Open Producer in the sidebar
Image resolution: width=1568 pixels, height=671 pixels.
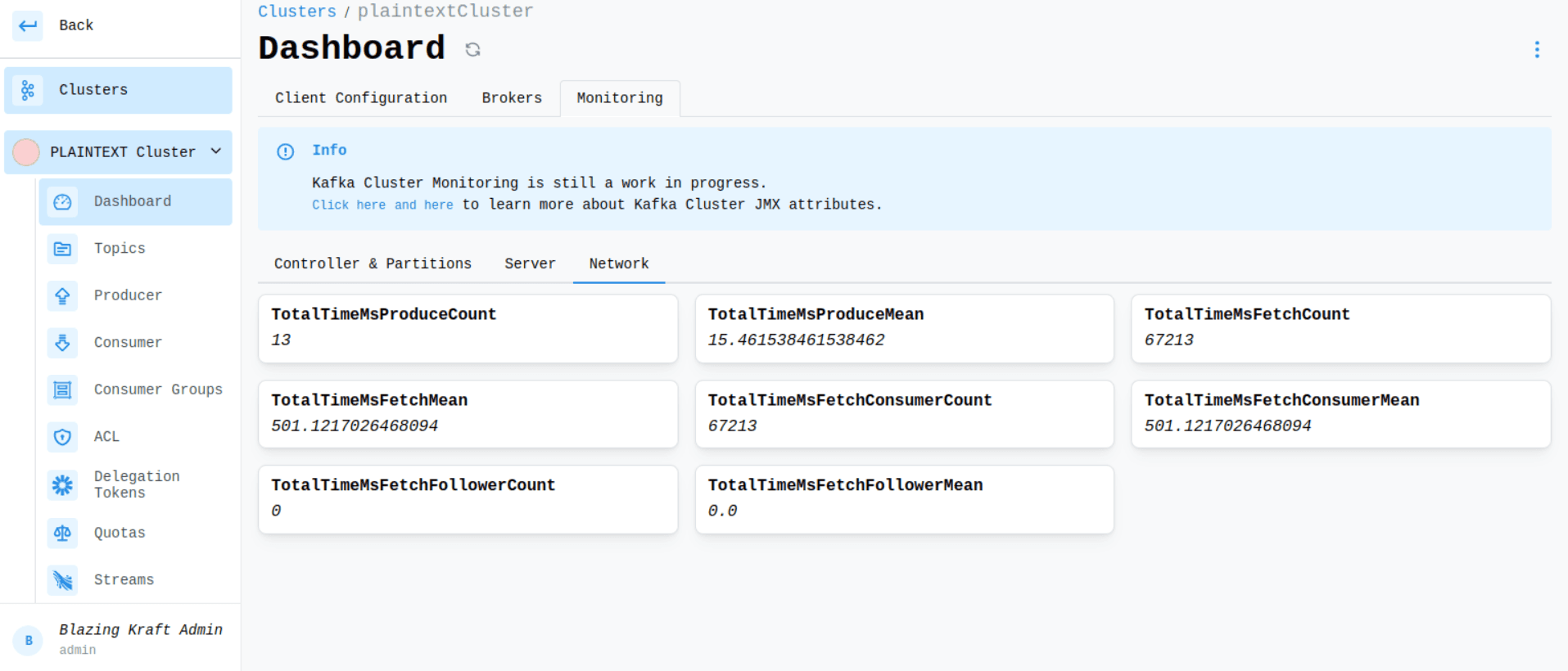click(135, 295)
